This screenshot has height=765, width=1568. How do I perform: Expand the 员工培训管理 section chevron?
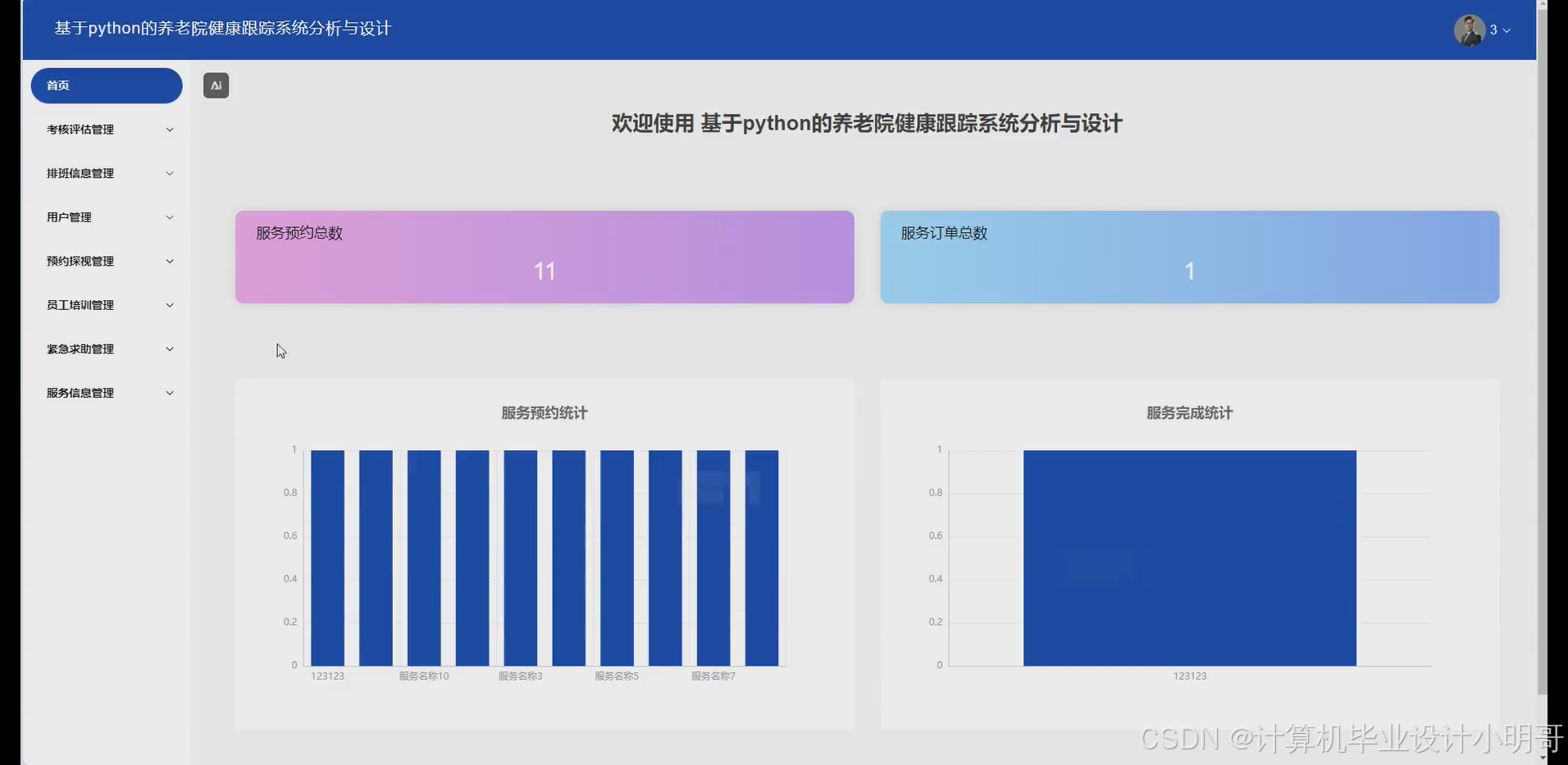click(x=170, y=304)
